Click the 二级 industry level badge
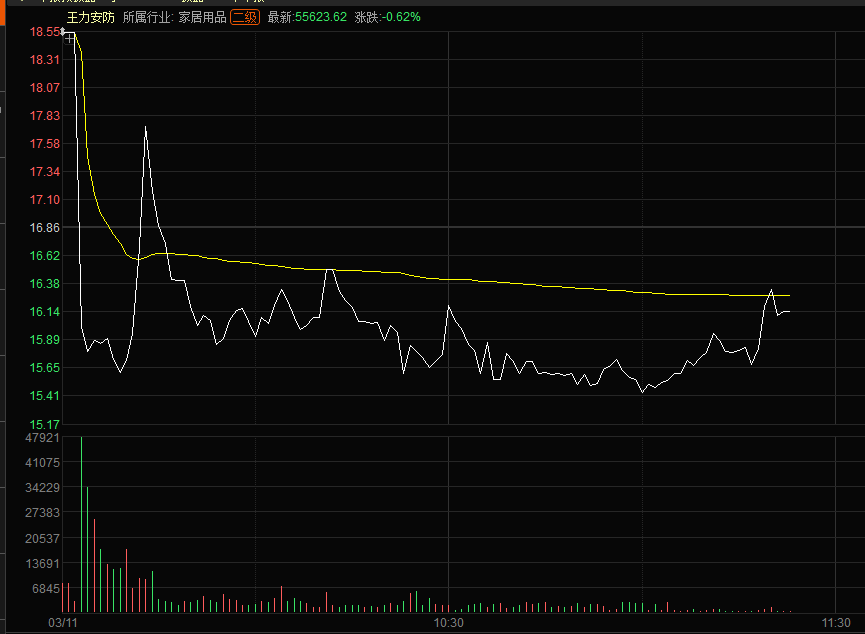 [x=244, y=17]
